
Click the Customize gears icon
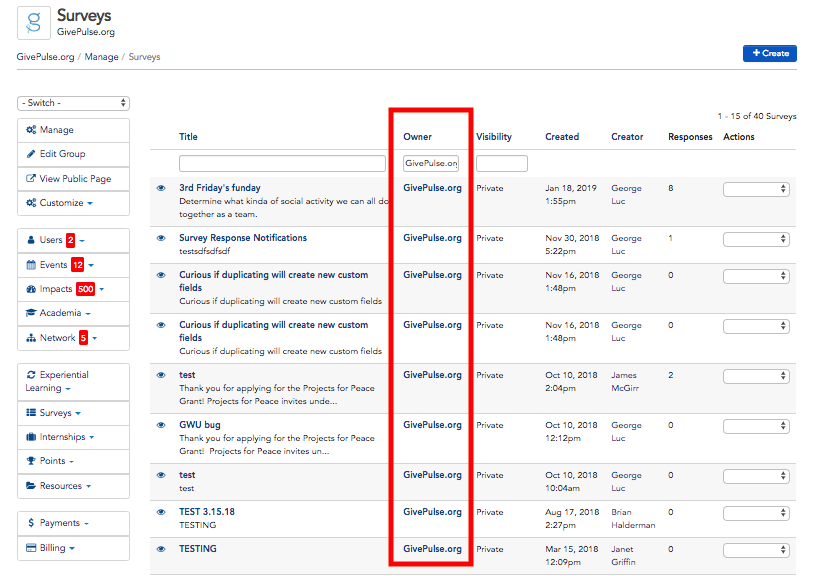(x=31, y=203)
